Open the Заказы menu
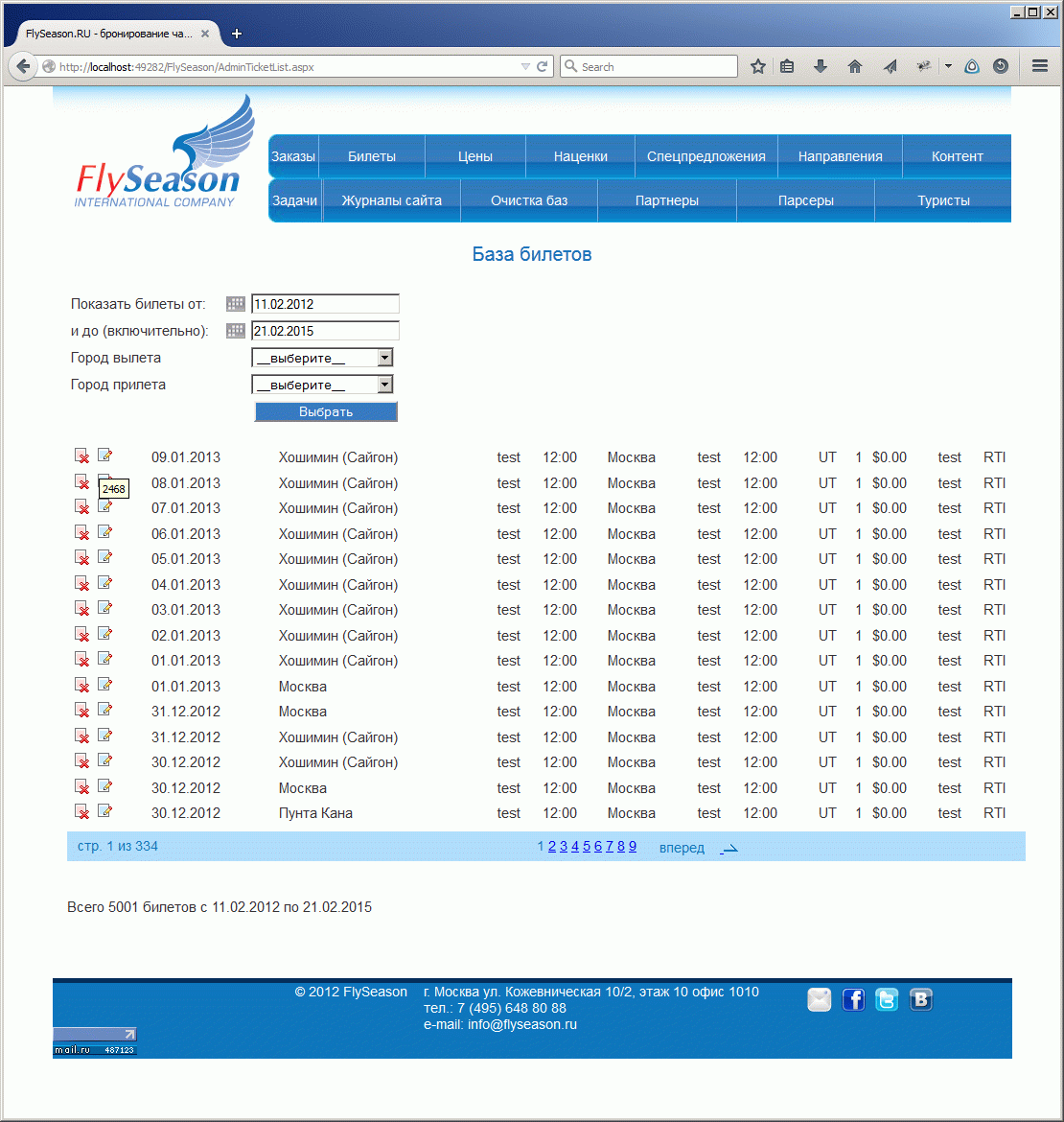Viewport: 1064px width, 1122px height. point(293,156)
